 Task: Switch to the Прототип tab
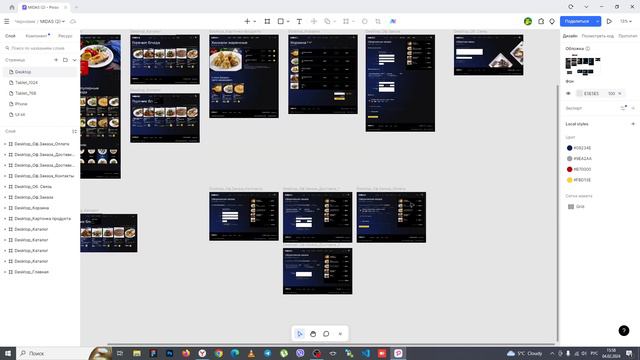628,36
